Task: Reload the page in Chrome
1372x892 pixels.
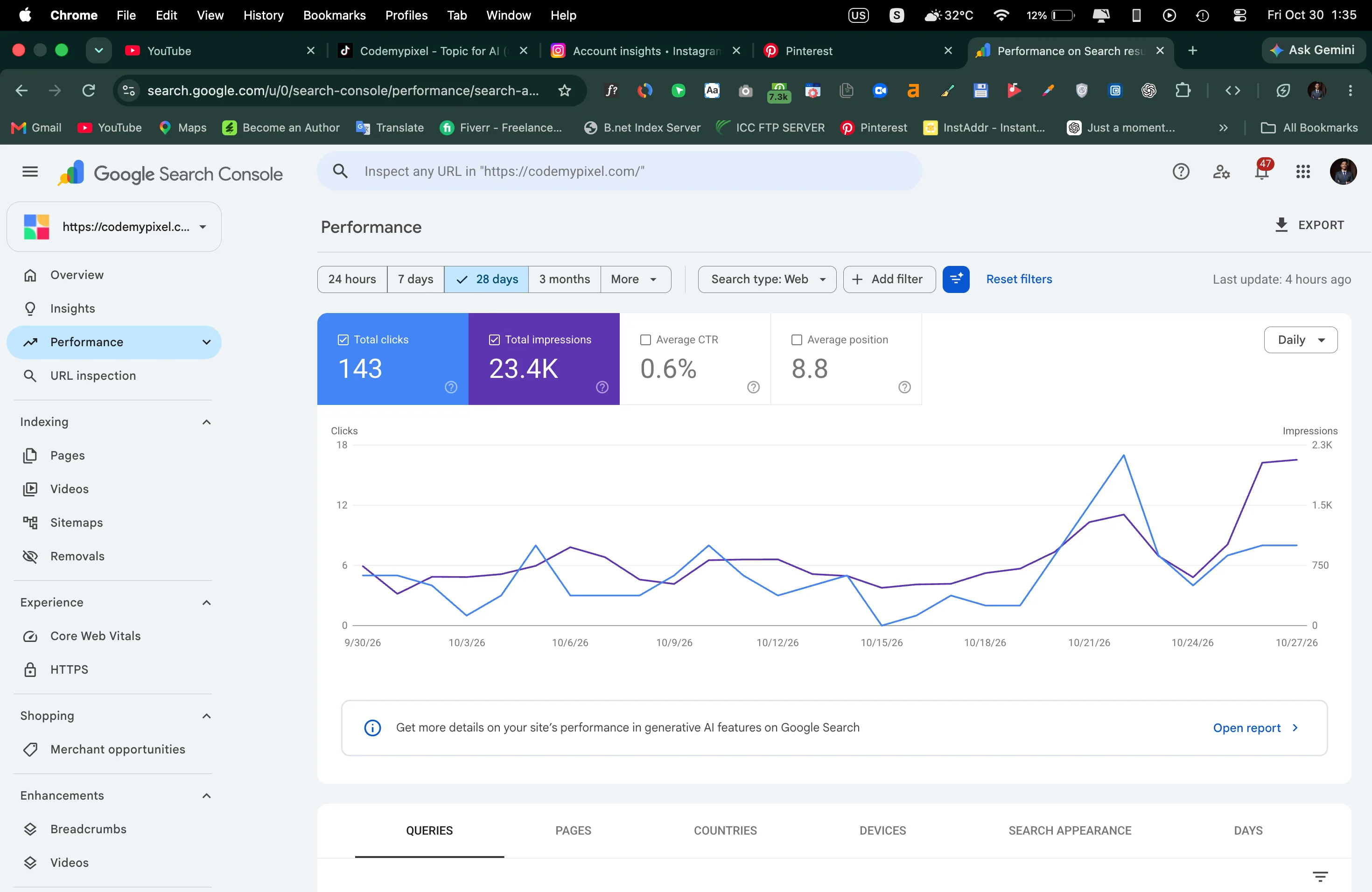Action: [x=88, y=91]
